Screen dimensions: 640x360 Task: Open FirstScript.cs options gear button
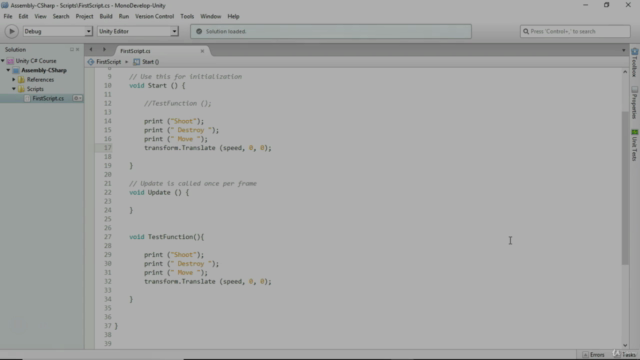tap(78, 98)
